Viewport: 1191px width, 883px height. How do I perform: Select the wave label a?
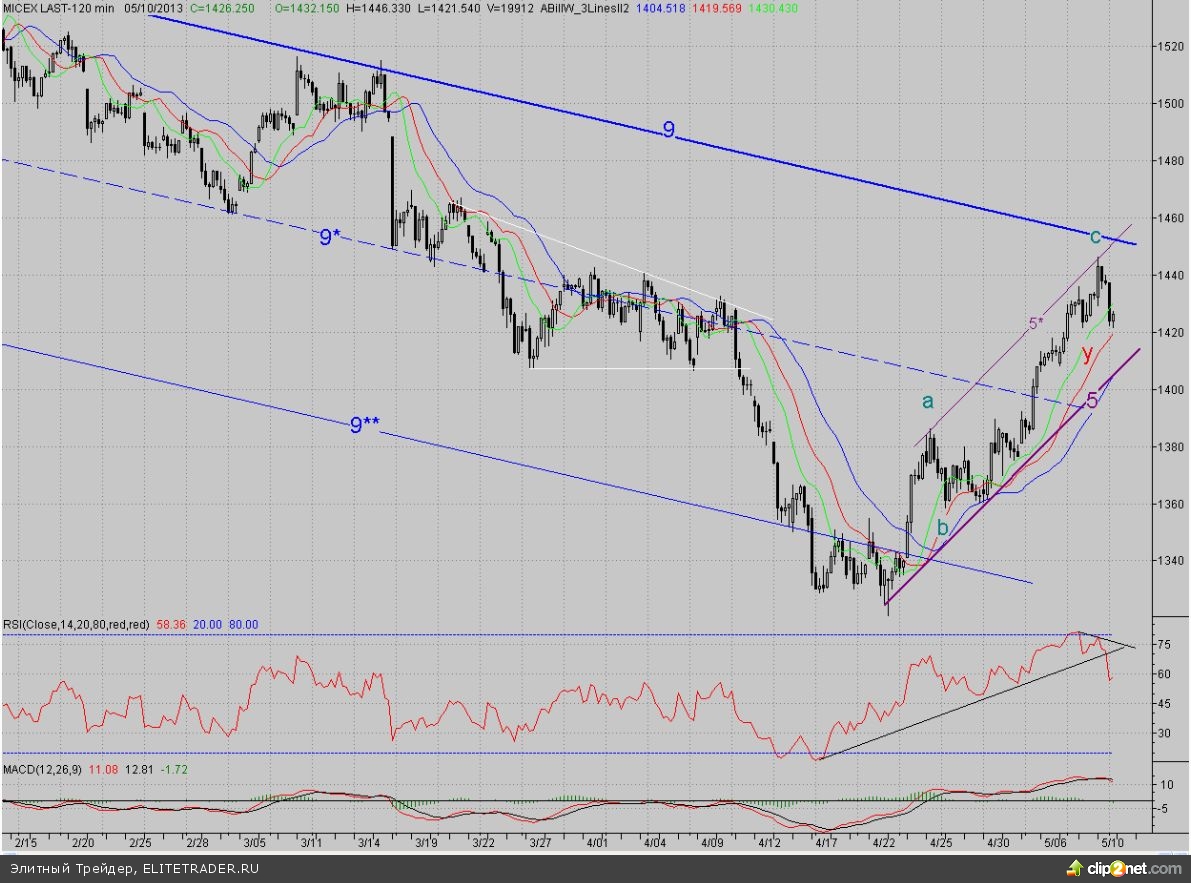coord(927,401)
